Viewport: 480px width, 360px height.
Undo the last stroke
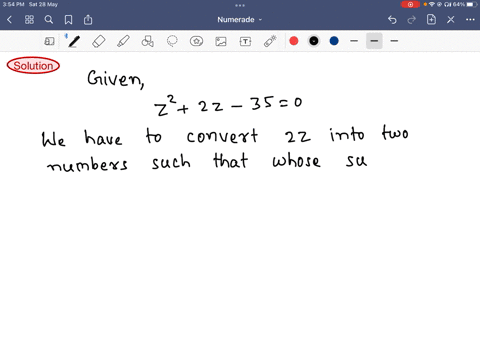click(x=392, y=20)
